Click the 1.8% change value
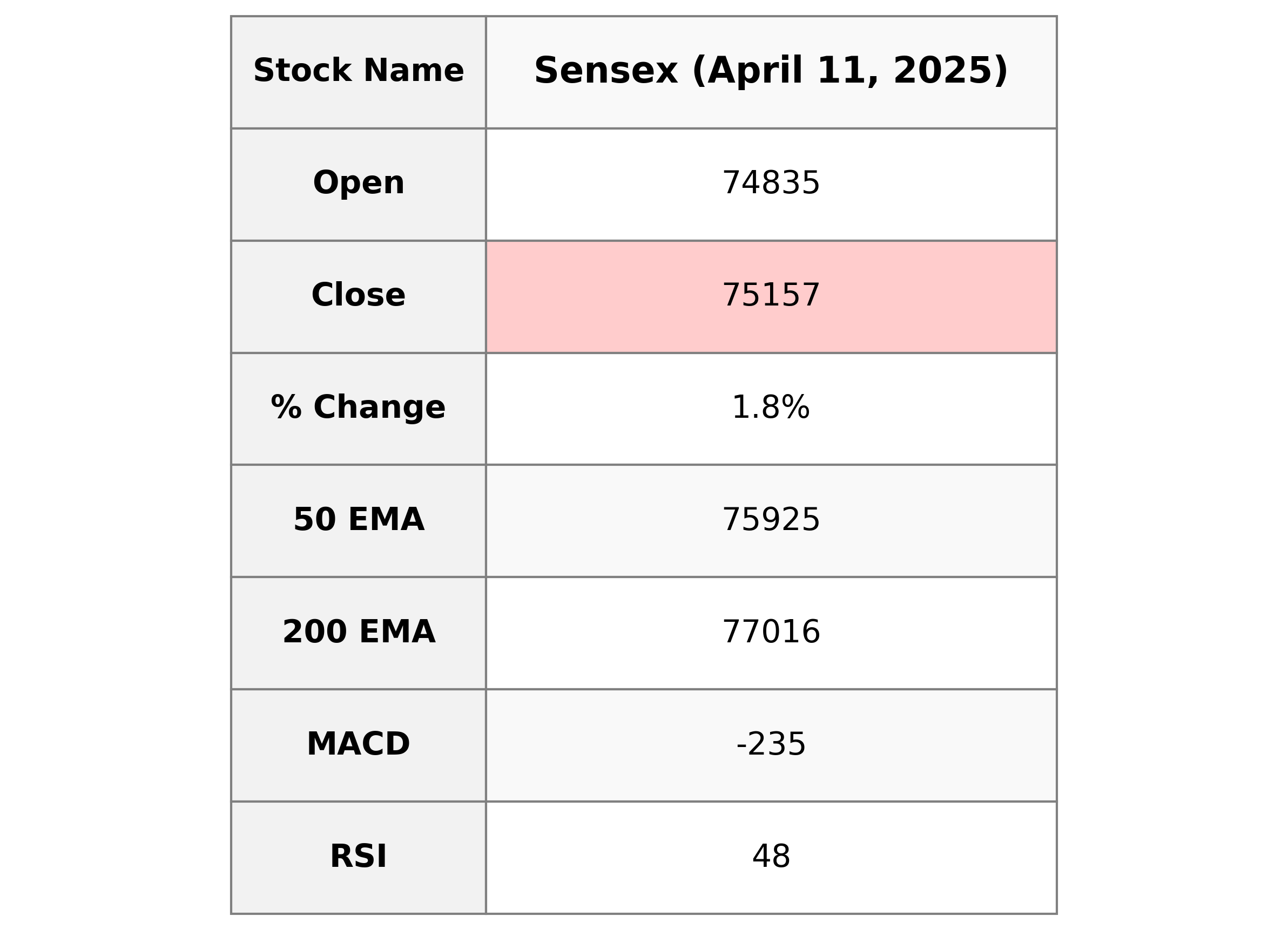 (771, 408)
